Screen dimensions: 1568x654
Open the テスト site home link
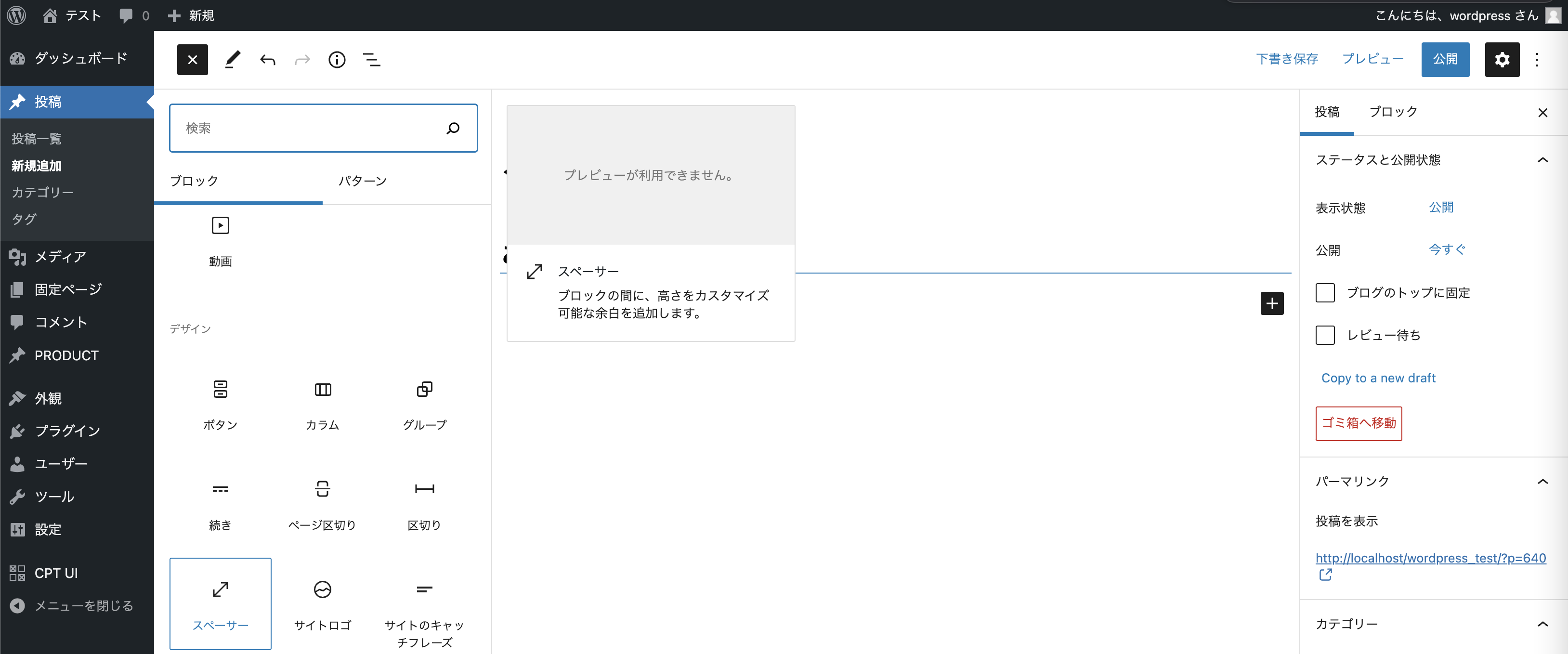(x=72, y=15)
